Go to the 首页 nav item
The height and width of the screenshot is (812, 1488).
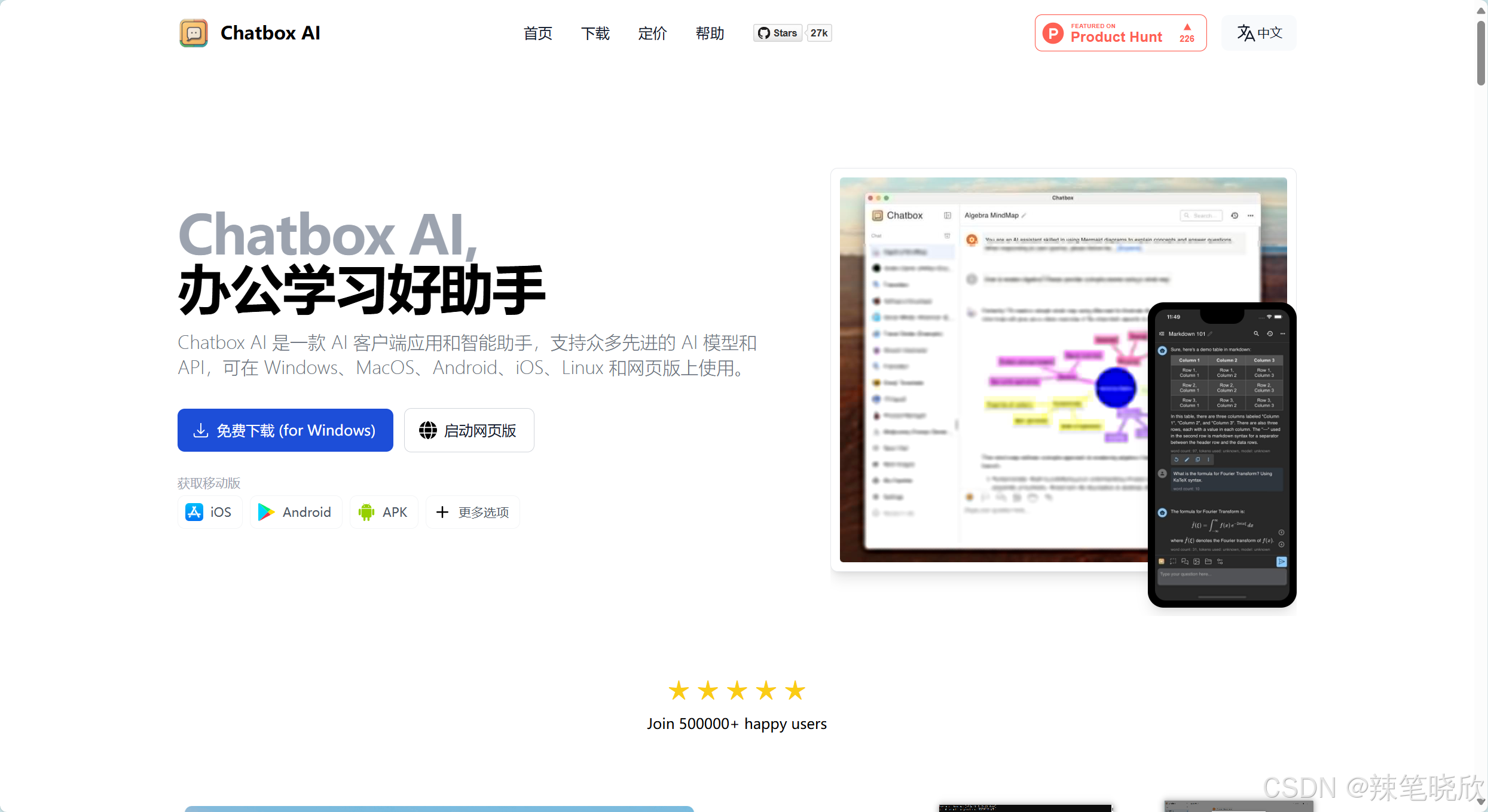[x=537, y=33]
